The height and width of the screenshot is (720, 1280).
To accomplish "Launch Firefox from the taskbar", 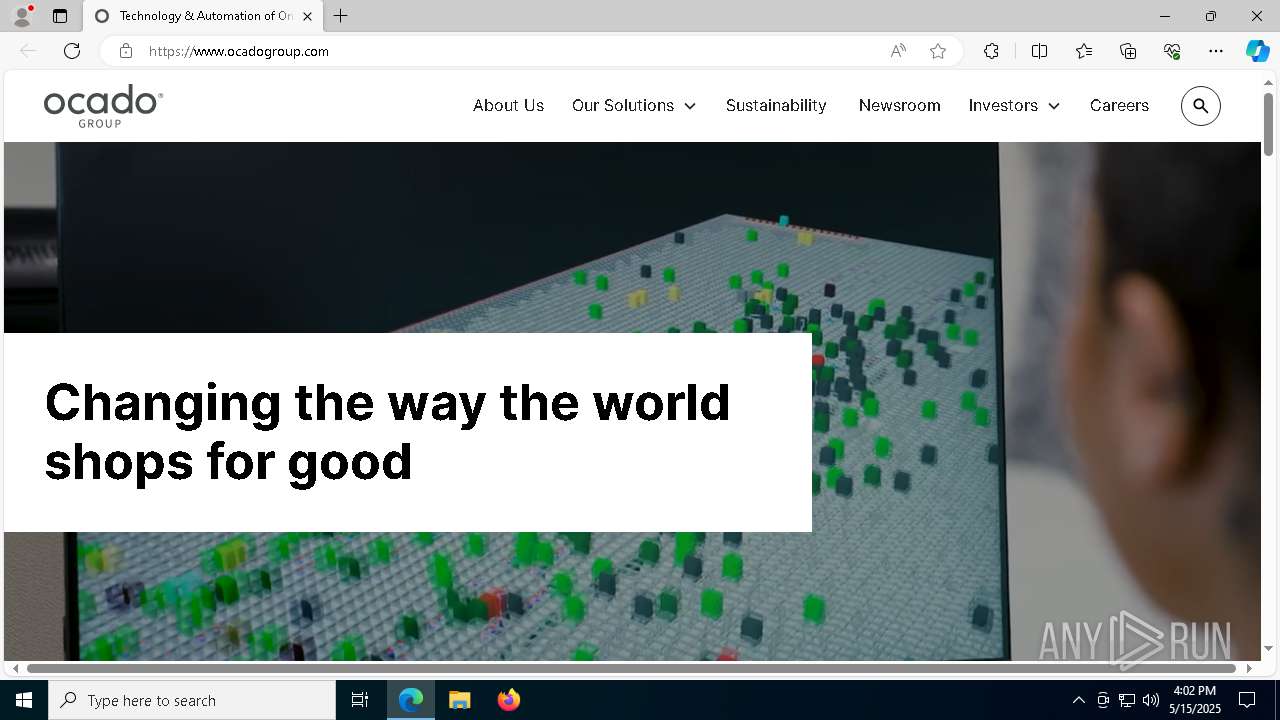I will 508,700.
